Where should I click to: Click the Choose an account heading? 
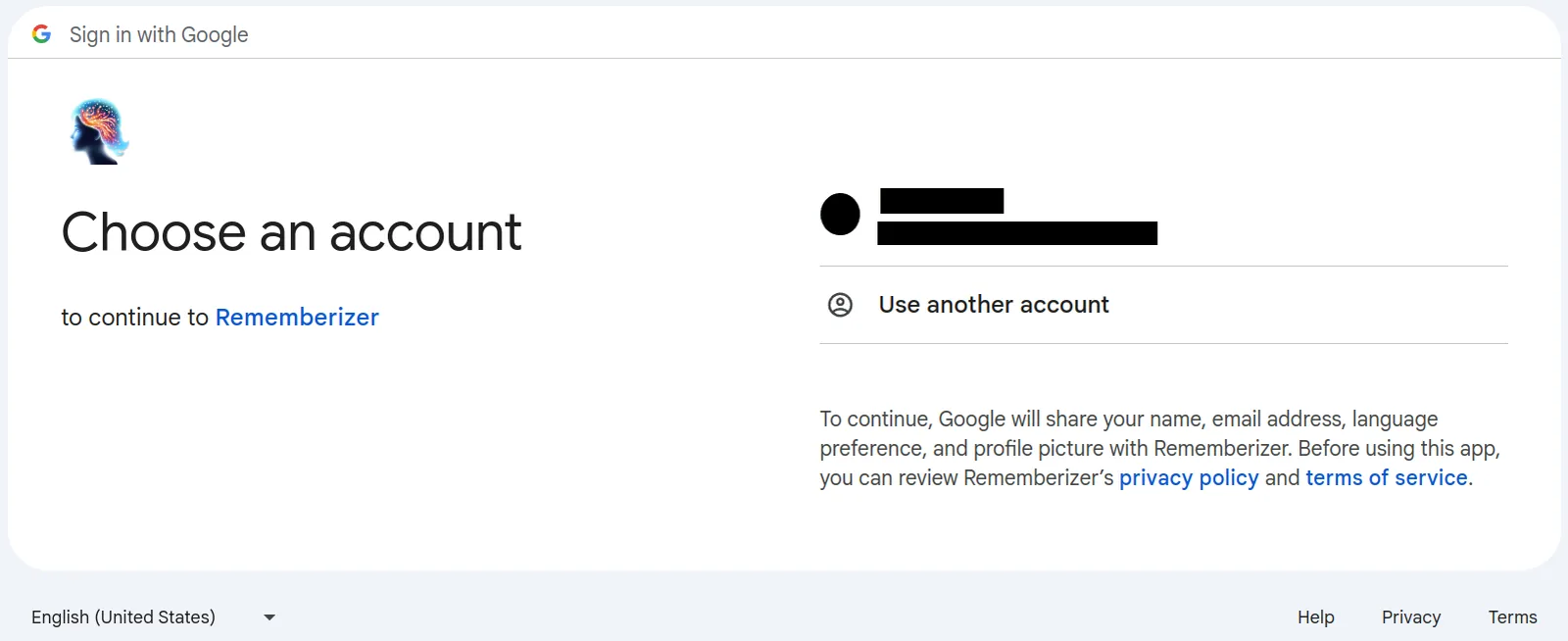point(291,232)
